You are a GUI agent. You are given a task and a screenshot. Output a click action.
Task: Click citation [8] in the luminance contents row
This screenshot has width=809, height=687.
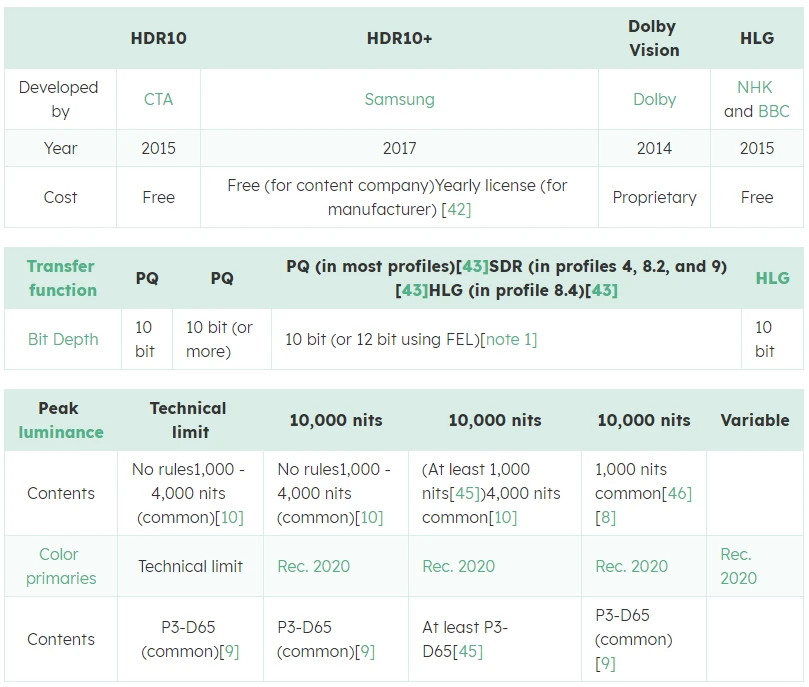pyautogui.click(x=605, y=517)
